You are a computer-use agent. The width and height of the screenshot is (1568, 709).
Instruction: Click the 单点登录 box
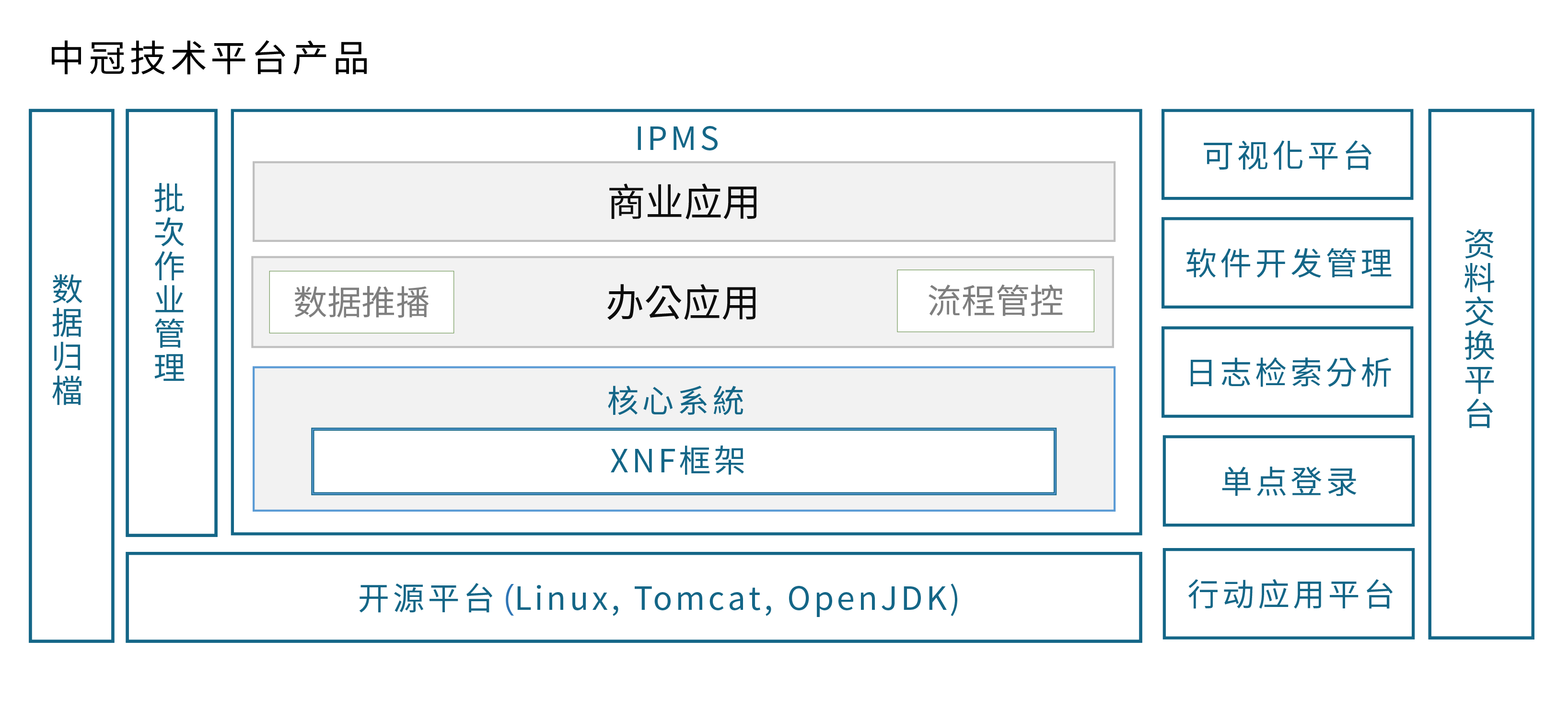(1289, 480)
